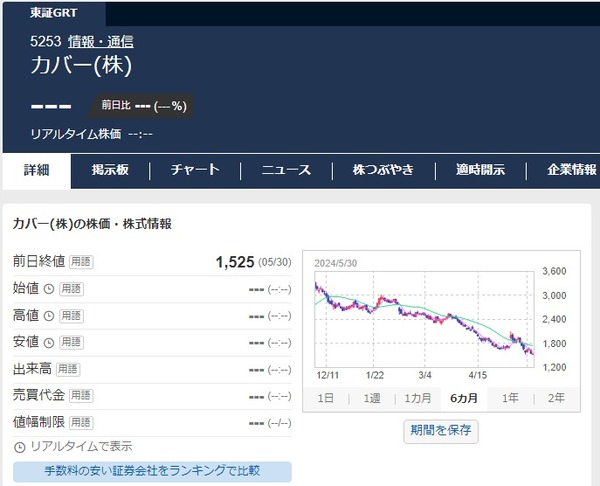Click the clock icon beside リアルタイムで表示
Image resolution: width=600 pixels, height=486 pixels.
(20, 447)
